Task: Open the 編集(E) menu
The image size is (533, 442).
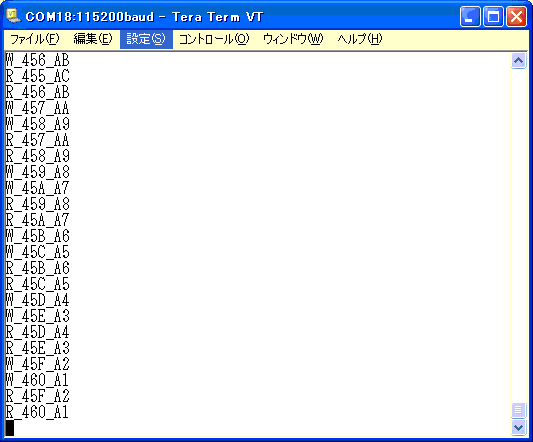Action: pyautogui.click(x=93, y=39)
